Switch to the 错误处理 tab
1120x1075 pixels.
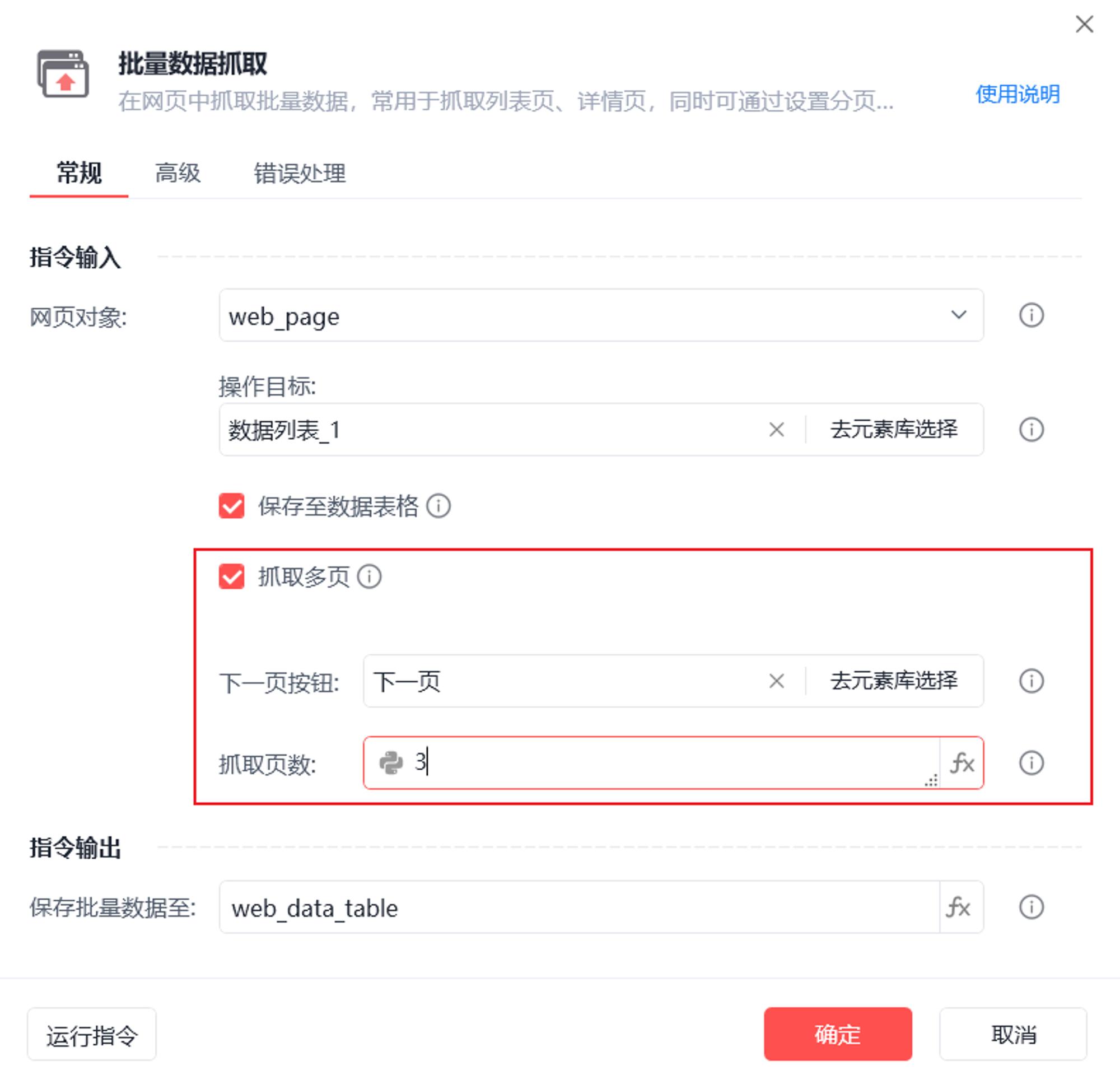(300, 173)
